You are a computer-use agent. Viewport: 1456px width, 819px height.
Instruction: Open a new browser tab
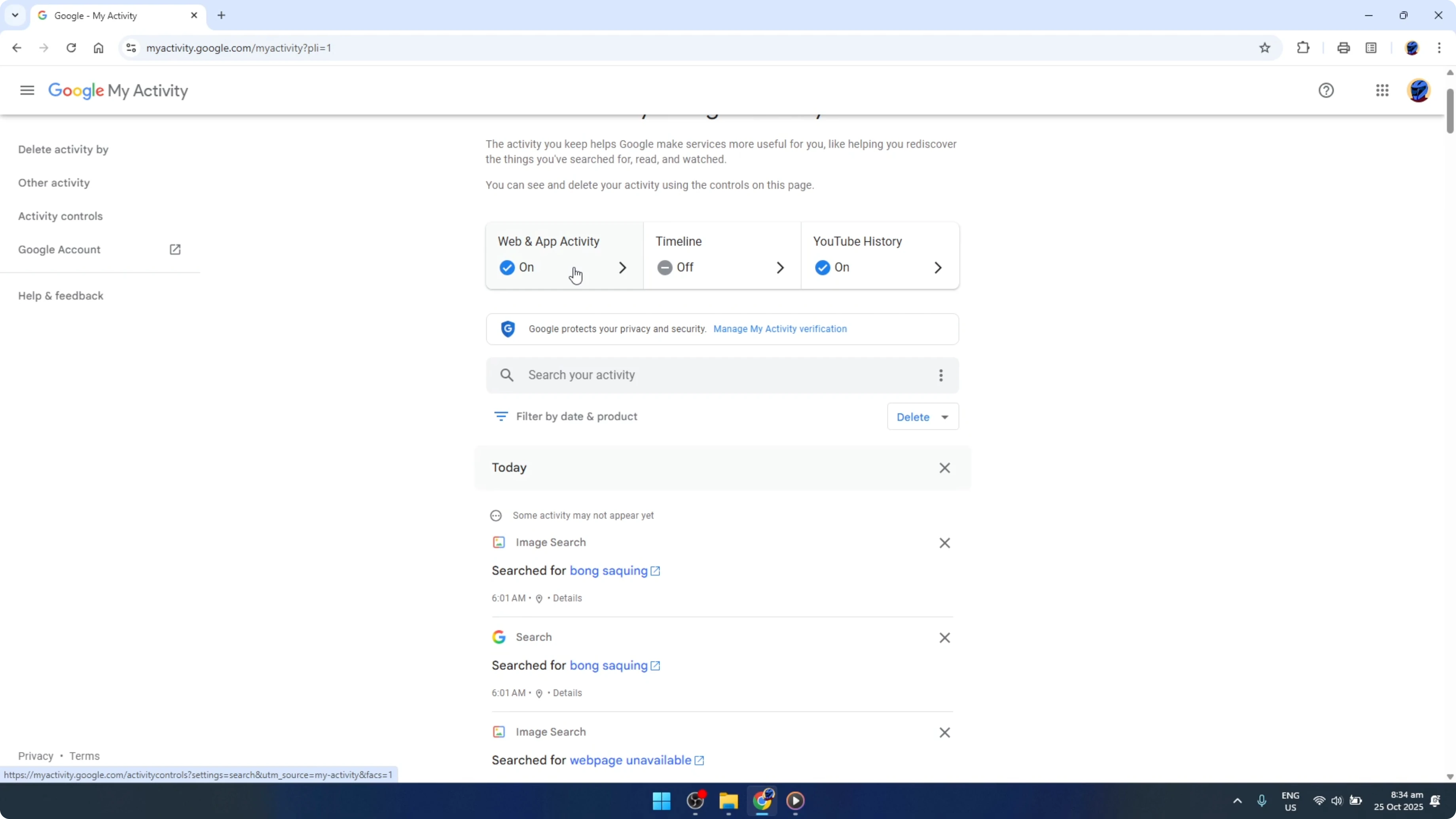point(222,15)
